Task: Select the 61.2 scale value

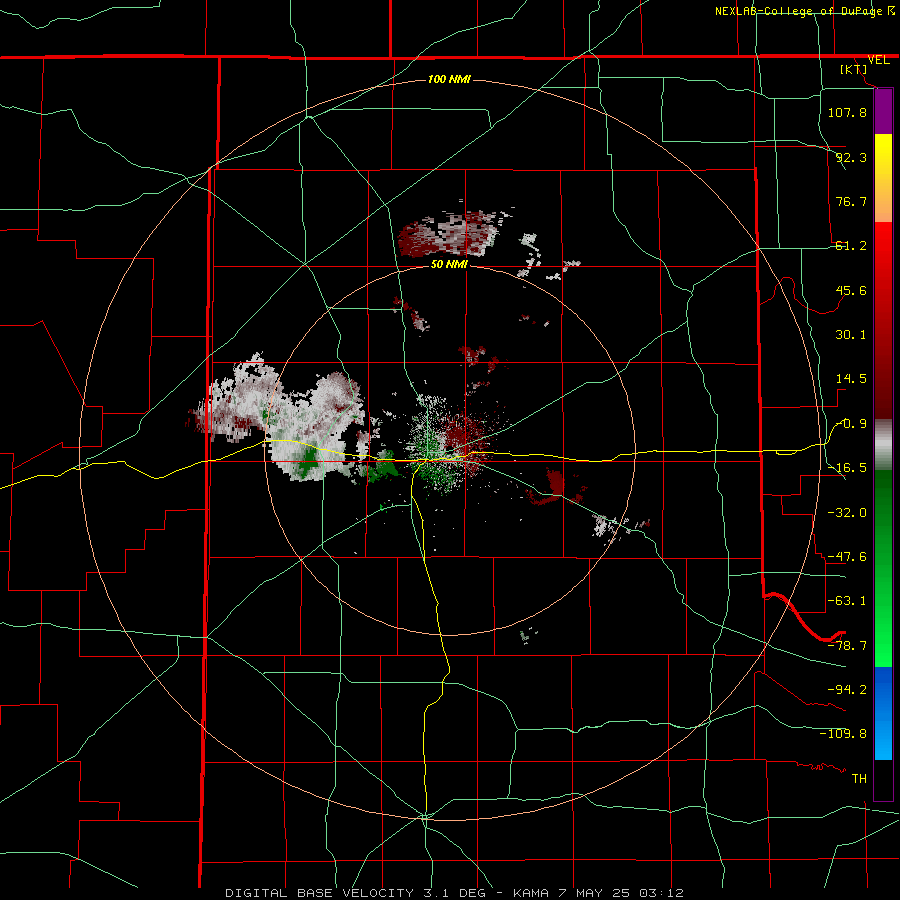Action: 851,246
